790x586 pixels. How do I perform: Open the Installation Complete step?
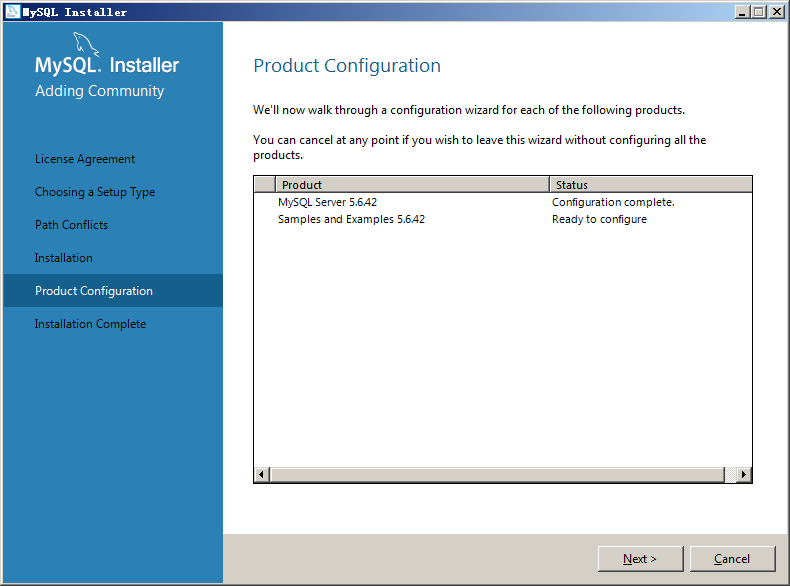pyautogui.click(x=90, y=324)
